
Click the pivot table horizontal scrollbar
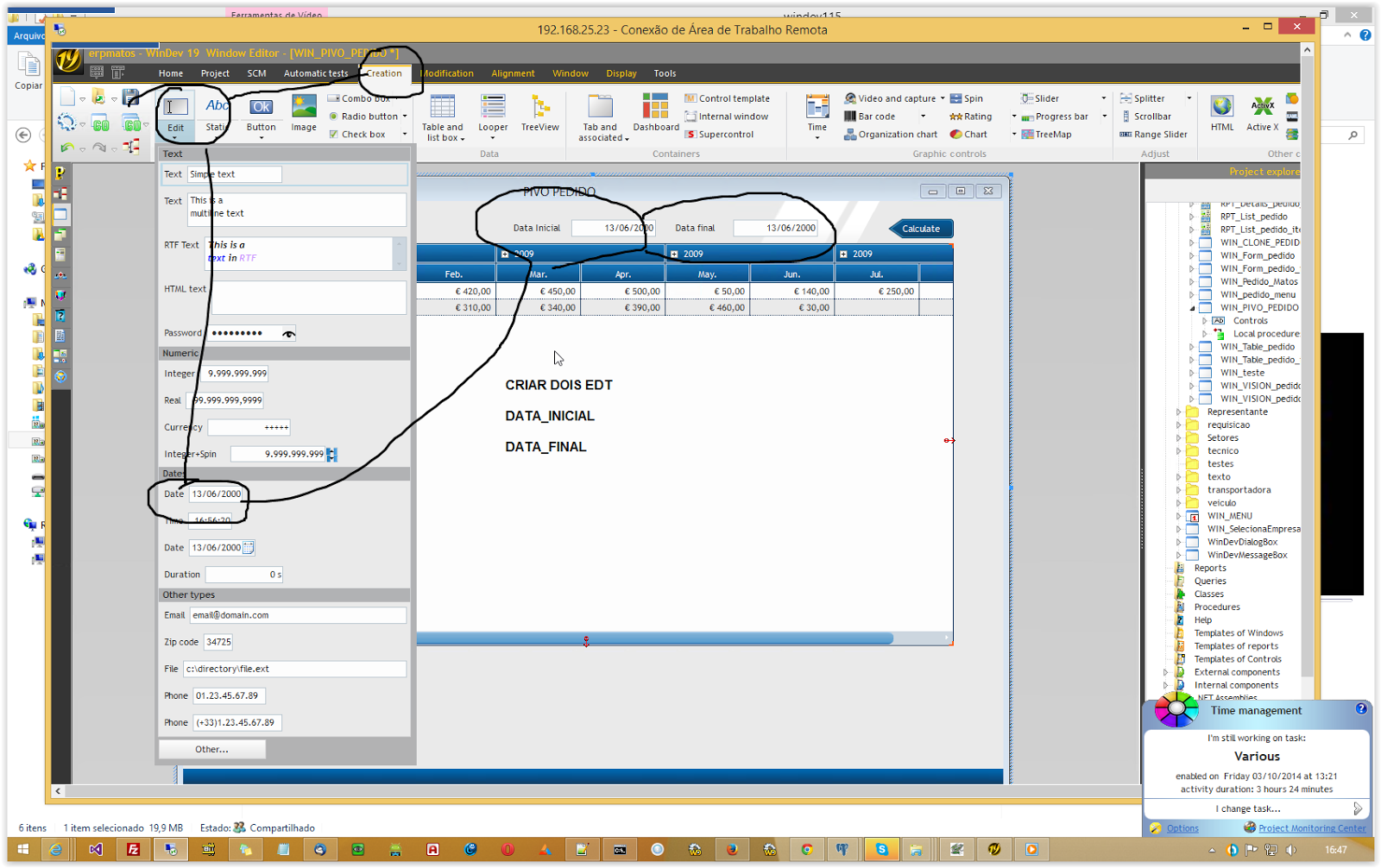(656, 638)
